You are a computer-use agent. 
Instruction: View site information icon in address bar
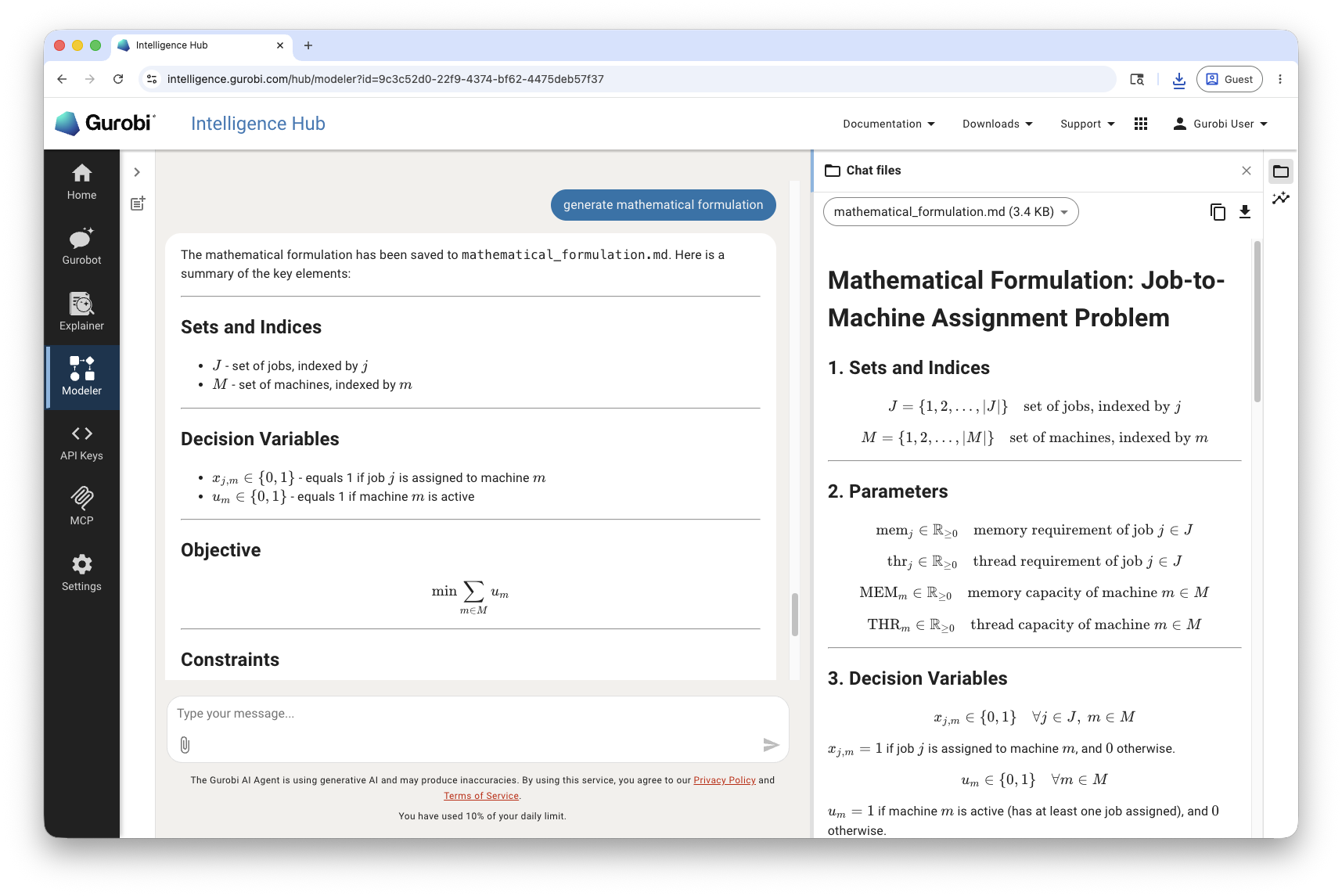pyautogui.click(x=153, y=79)
